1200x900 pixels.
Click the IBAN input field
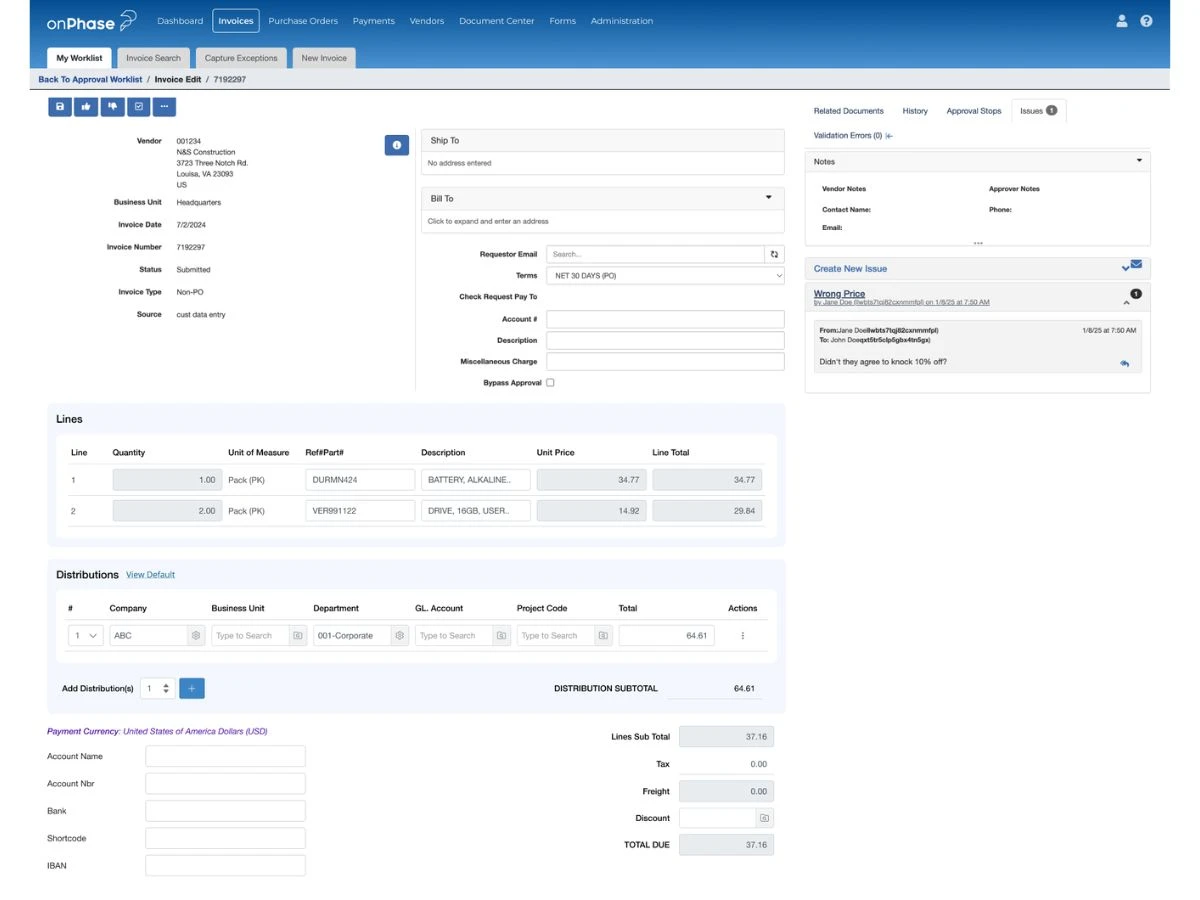[225, 865]
